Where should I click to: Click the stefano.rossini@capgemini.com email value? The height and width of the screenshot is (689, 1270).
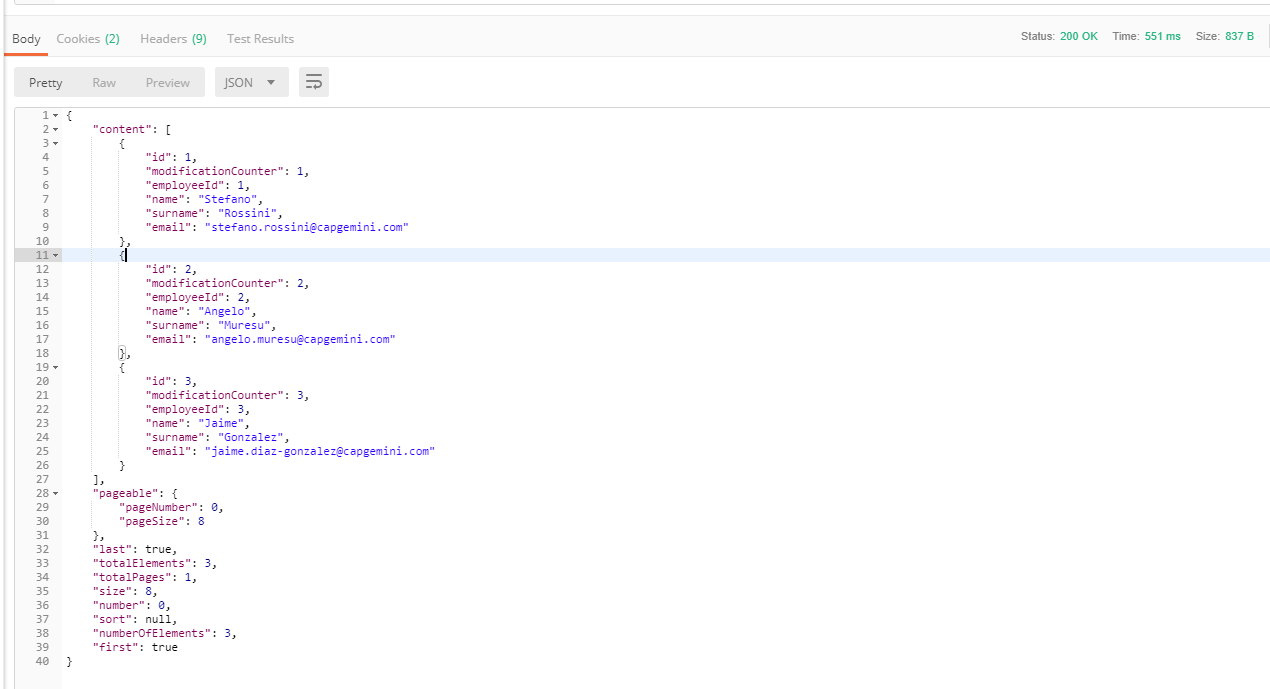307,227
